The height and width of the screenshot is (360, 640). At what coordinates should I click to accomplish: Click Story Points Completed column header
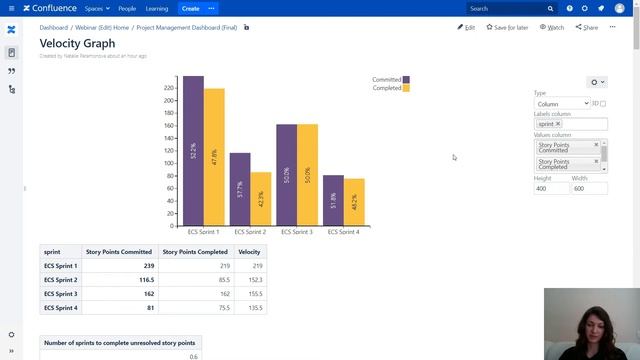(196, 252)
